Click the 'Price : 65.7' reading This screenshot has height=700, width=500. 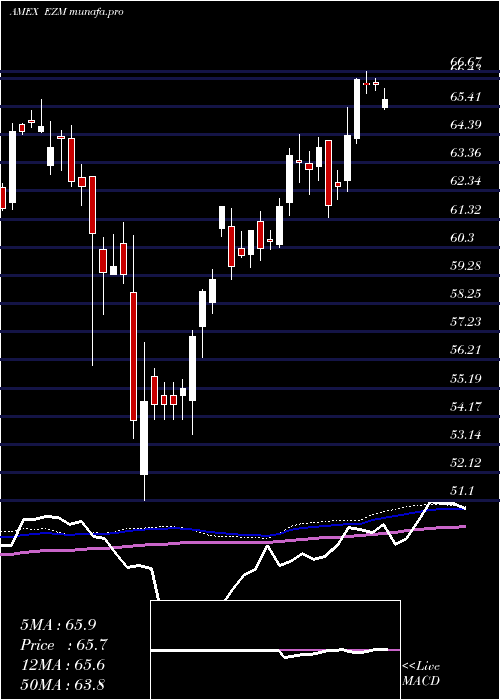(x=64, y=645)
